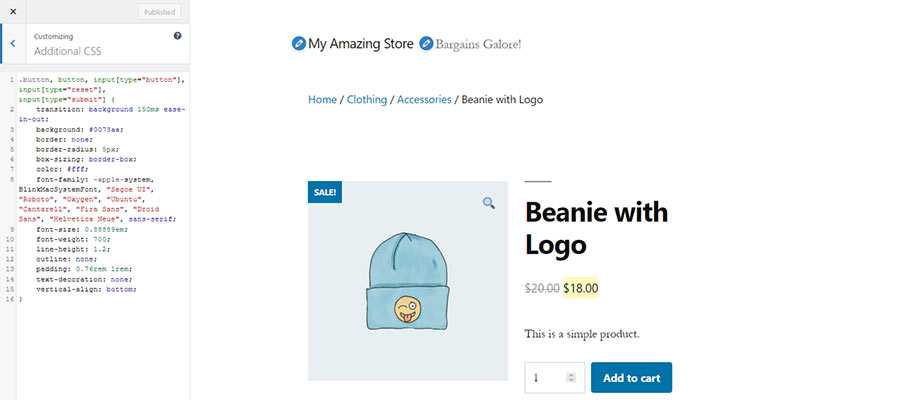Click the Beanie with Logo product title
This screenshot has width=900, height=400.
coord(596,227)
